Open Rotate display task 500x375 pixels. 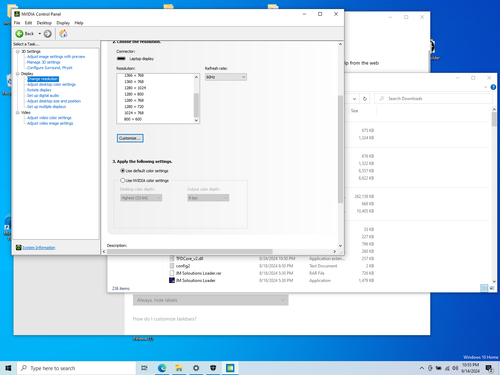[39, 90]
